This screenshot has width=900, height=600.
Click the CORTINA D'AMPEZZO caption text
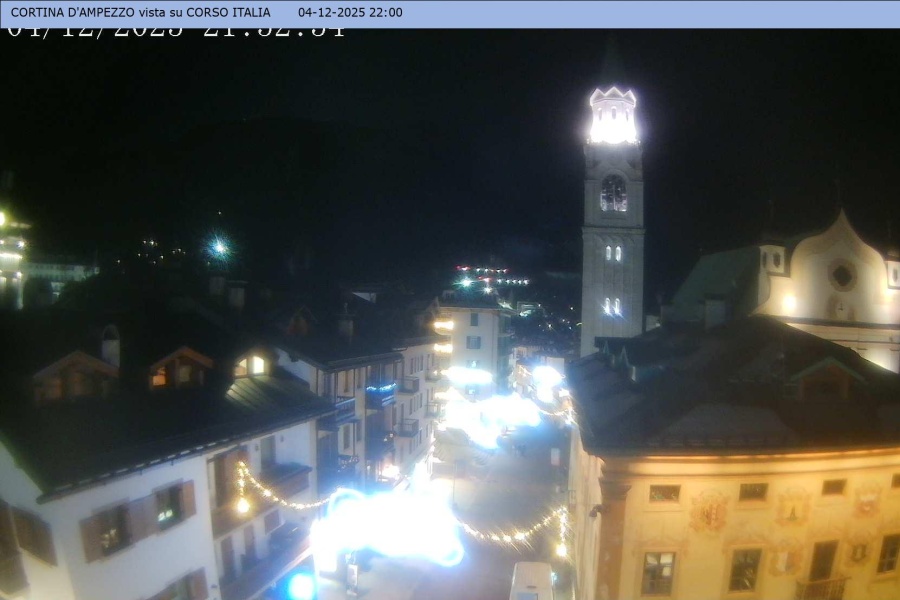click(140, 13)
